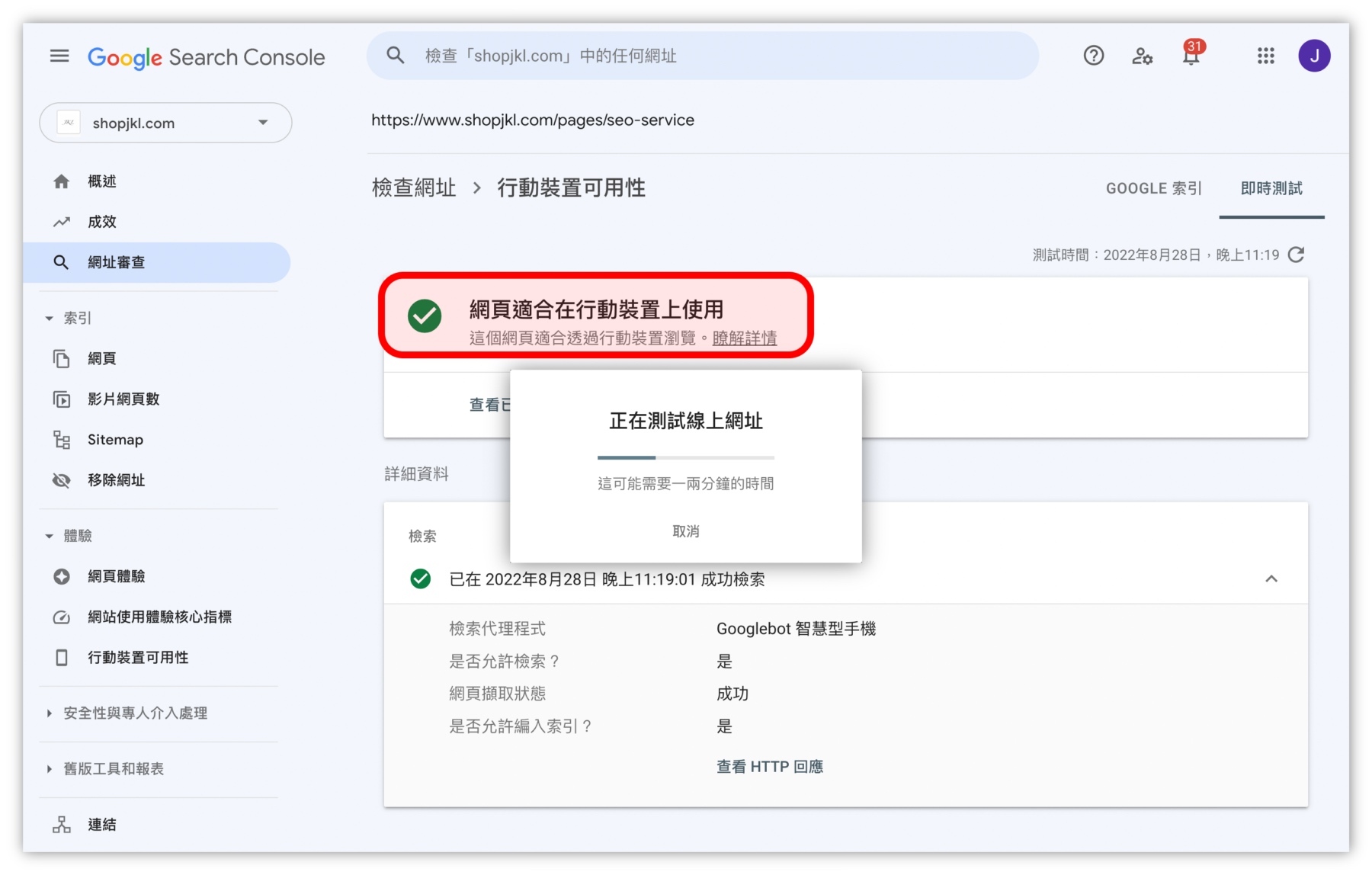
Task: Open the 網址審查 URL inspection tool
Action: click(116, 261)
